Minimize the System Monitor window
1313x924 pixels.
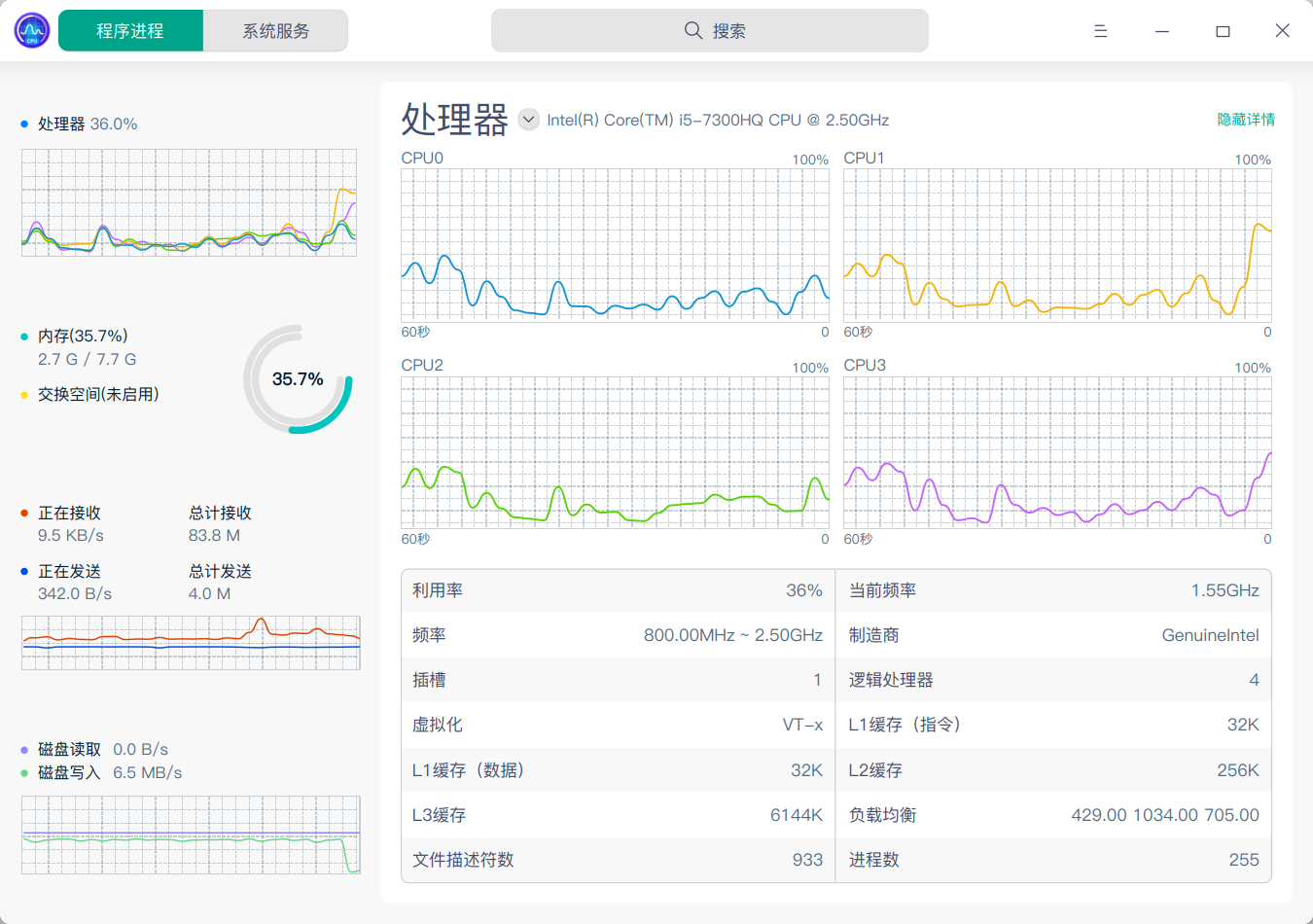tap(1161, 31)
